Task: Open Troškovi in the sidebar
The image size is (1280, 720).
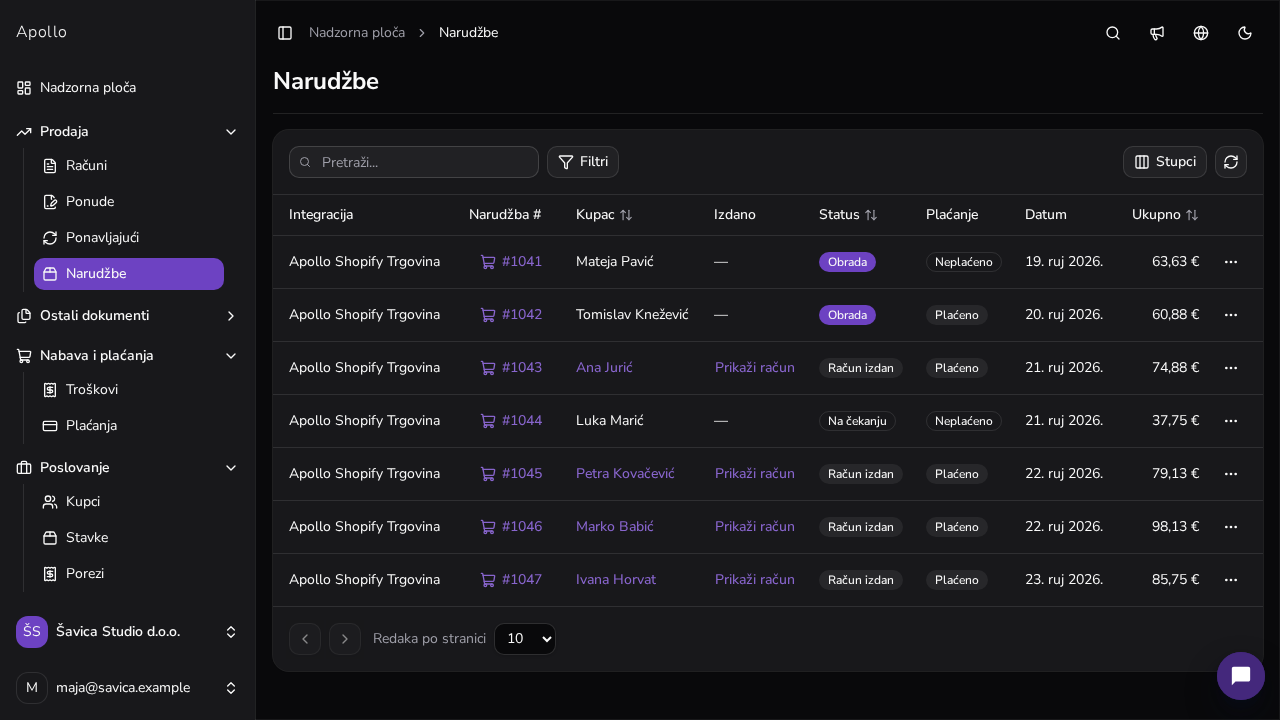Action: point(129,390)
